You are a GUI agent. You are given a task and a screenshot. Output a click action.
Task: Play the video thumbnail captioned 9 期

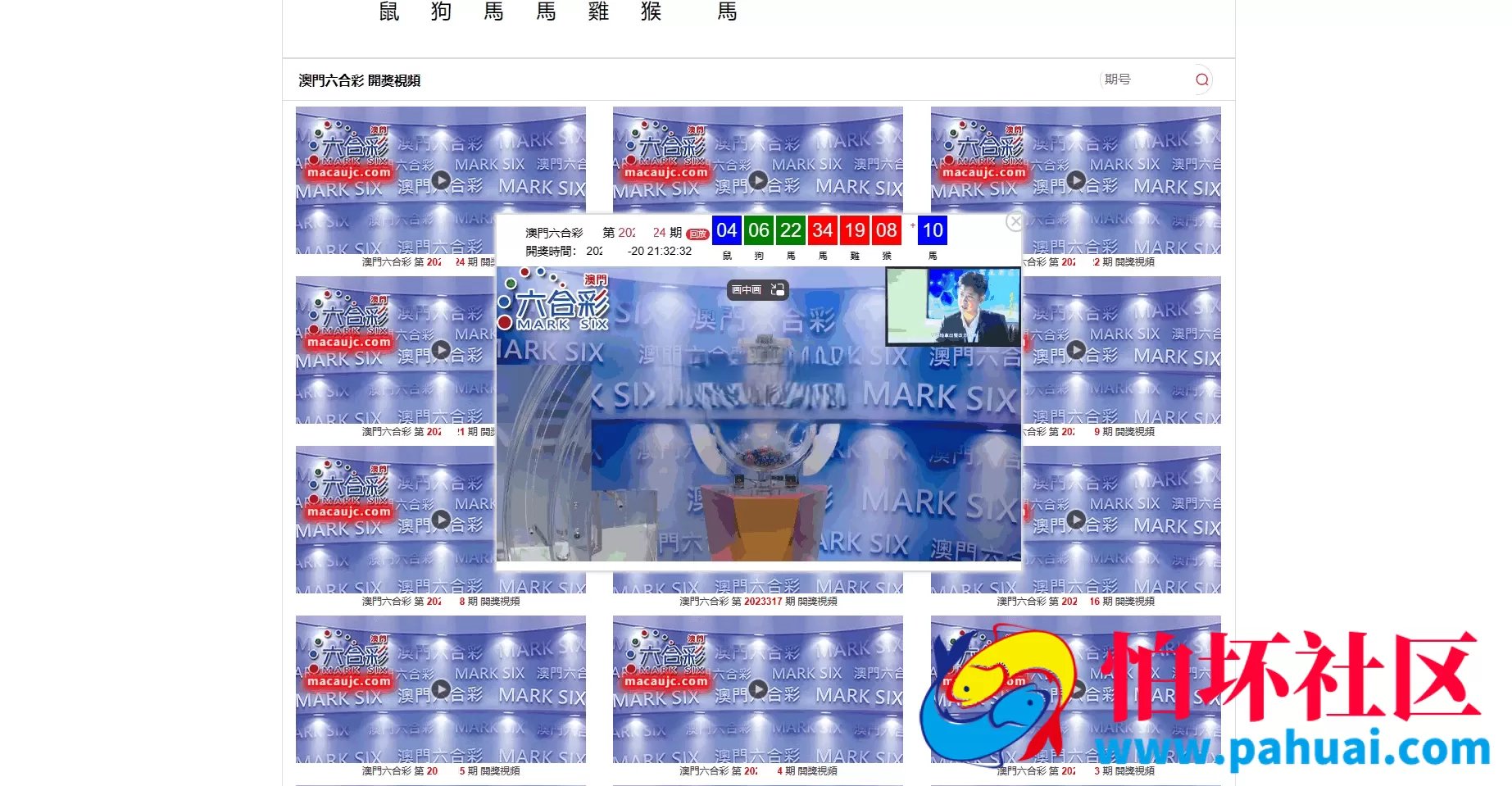tap(1076, 350)
